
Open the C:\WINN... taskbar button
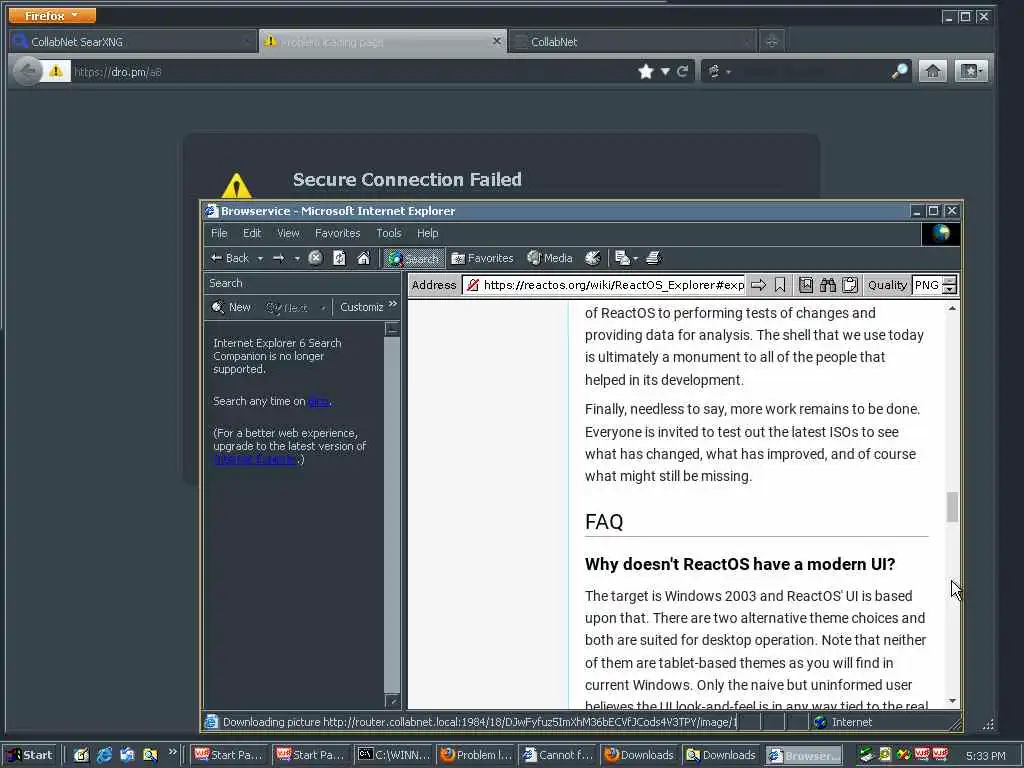(x=395, y=755)
